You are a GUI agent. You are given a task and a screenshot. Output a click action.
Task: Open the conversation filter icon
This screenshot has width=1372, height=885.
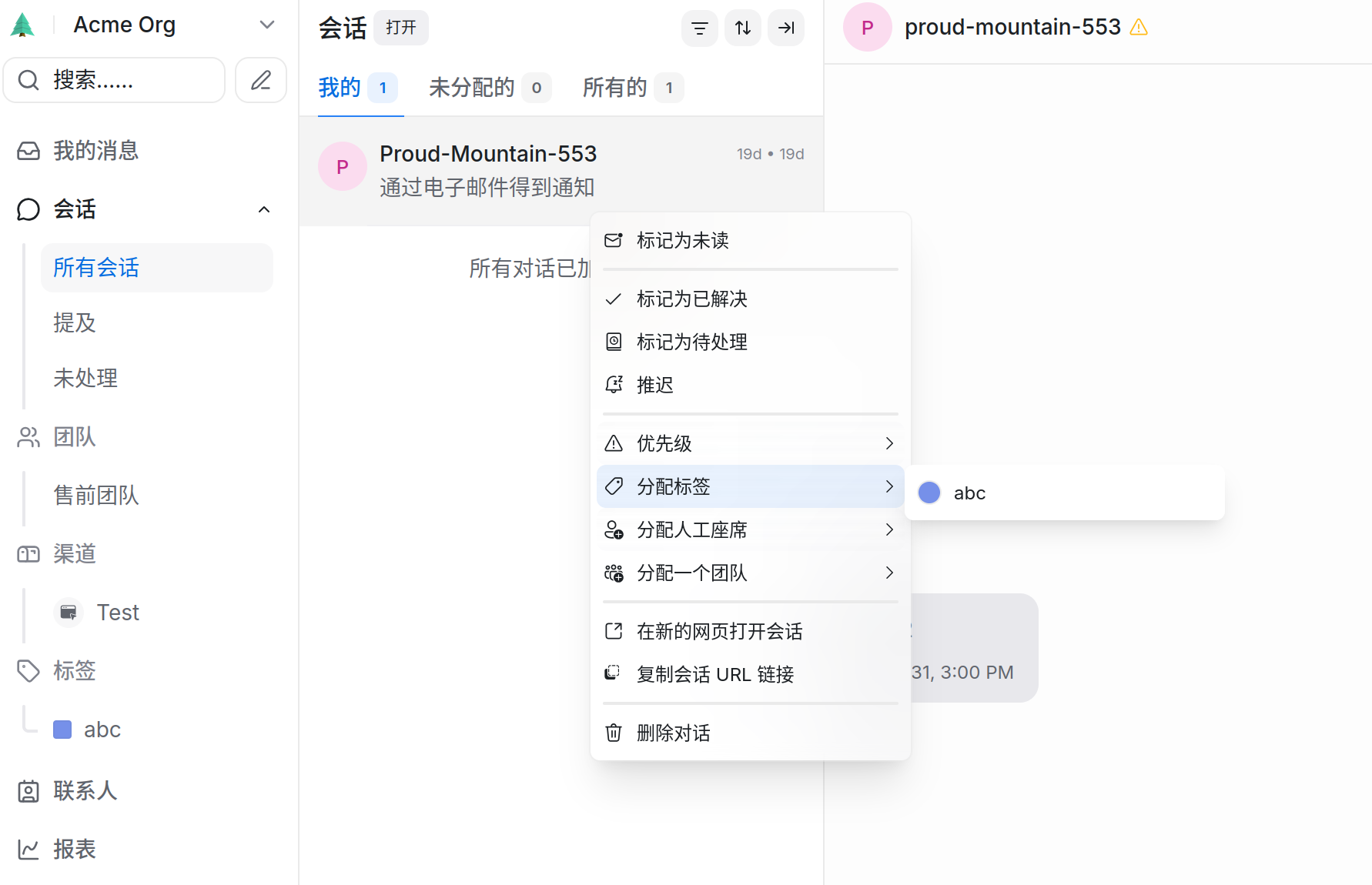coord(699,28)
